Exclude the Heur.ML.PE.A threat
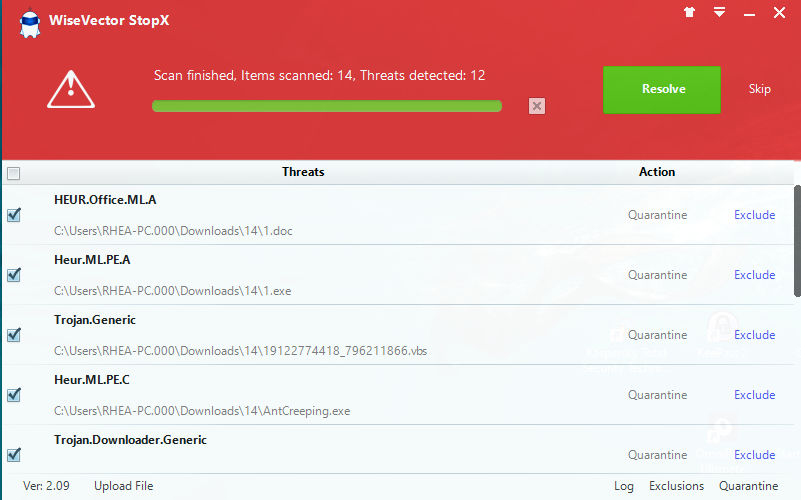Image resolution: width=801 pixels, height=500 pixels. pyautogui.click(x=755, y=275)
